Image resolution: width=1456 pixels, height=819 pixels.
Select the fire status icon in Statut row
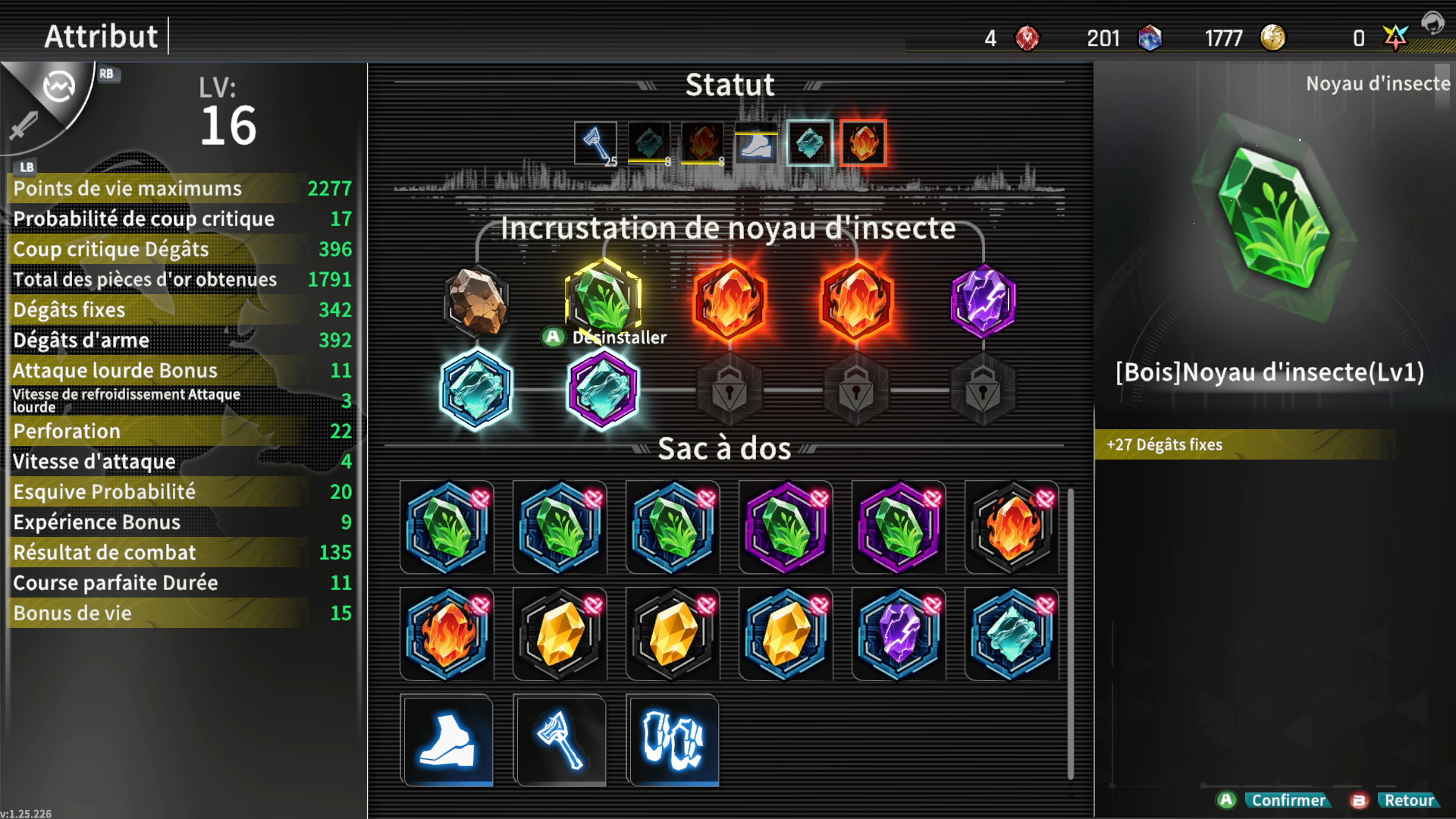point(863,143)
